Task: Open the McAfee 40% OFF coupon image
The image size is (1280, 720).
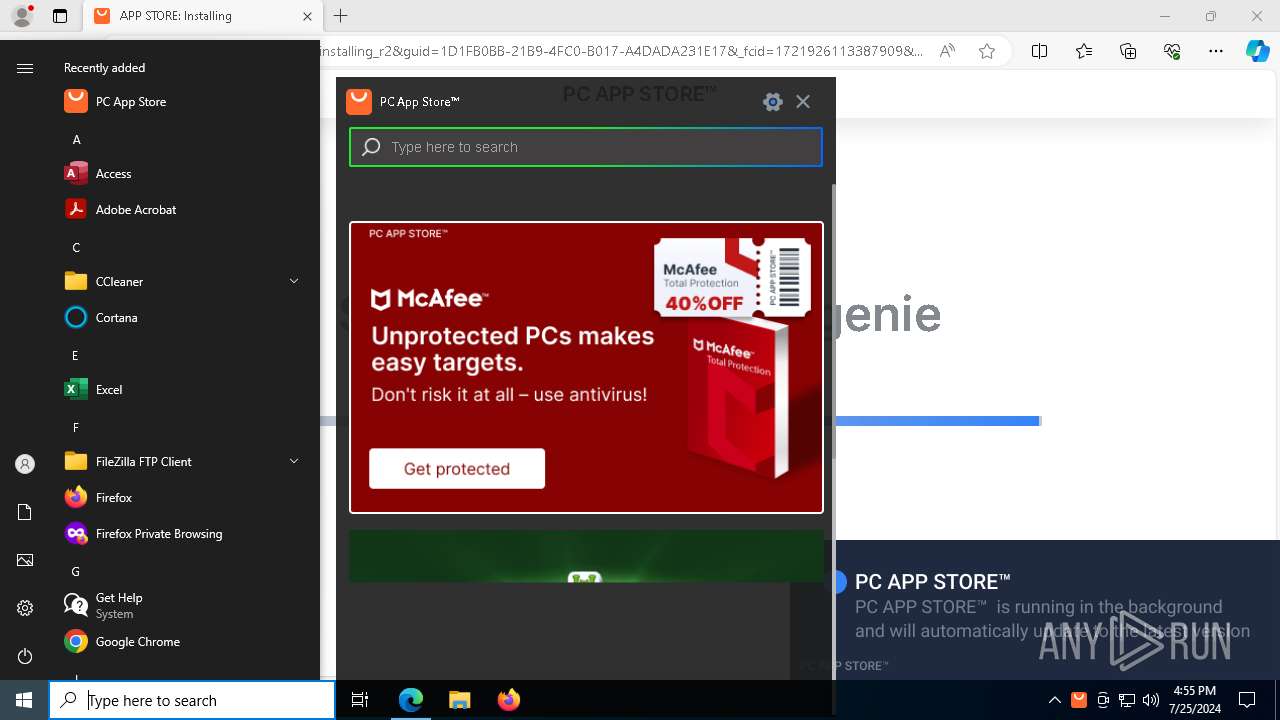Action: point(732,277)
